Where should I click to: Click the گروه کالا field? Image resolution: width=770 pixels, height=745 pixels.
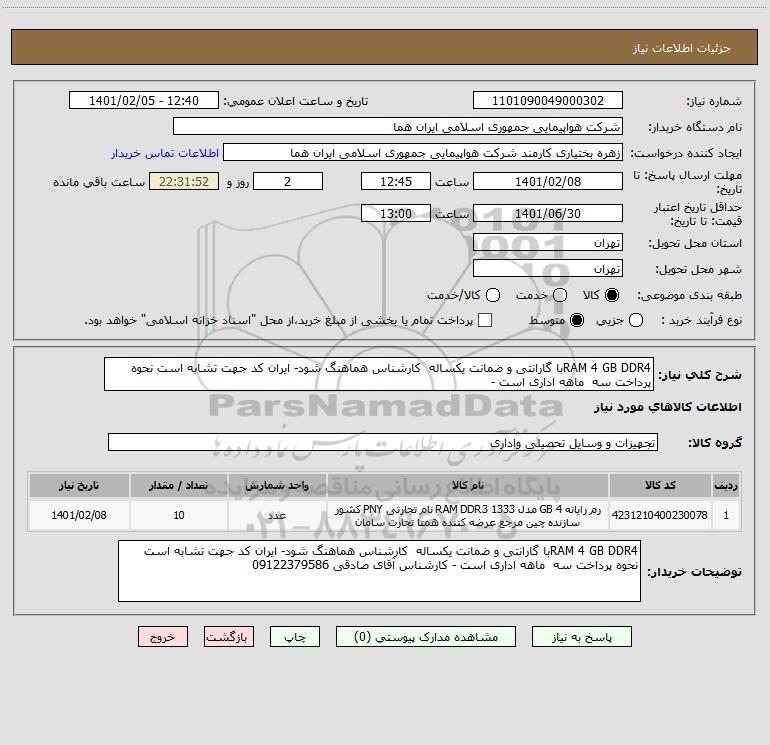(383, 442)
